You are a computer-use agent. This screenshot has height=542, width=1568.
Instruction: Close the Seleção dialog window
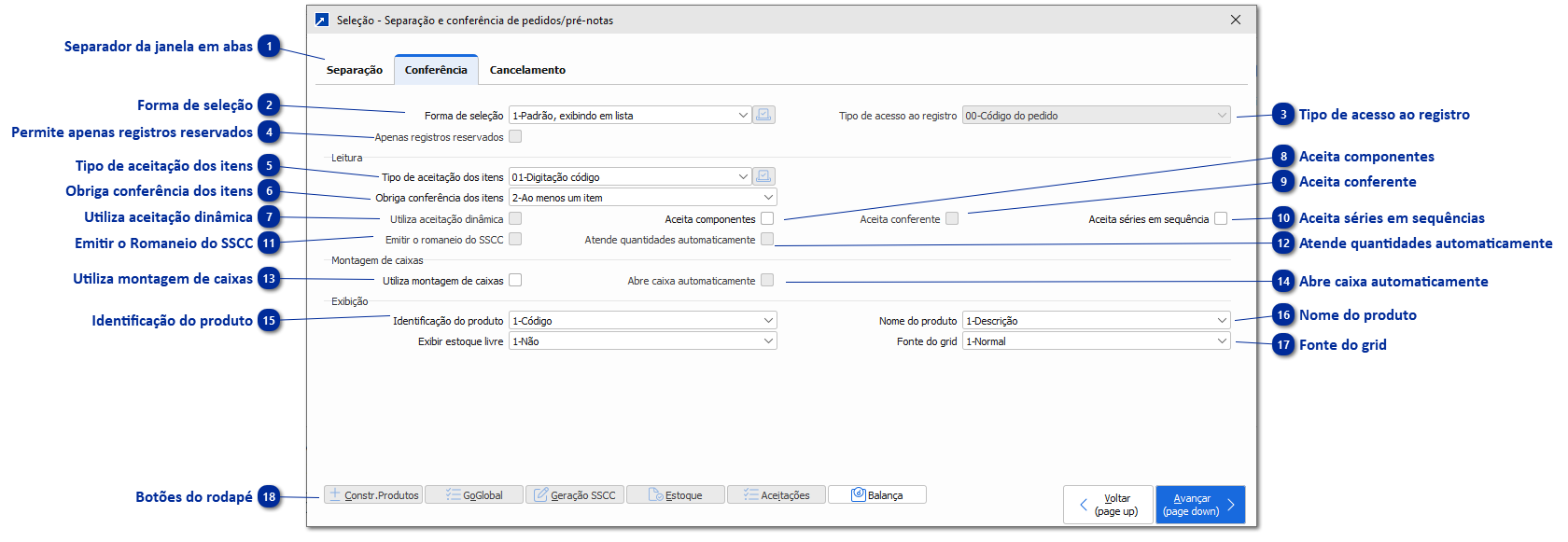pyautogui.click(x=1236, y=20)
